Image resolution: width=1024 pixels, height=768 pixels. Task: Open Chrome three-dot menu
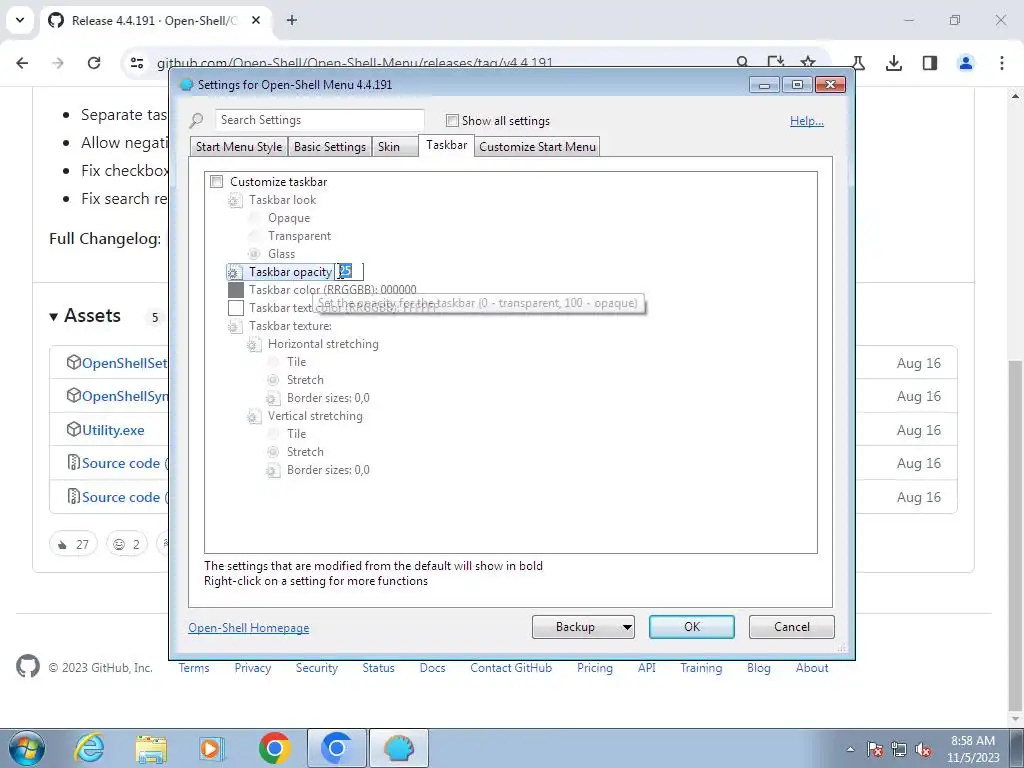[1002, 63]
